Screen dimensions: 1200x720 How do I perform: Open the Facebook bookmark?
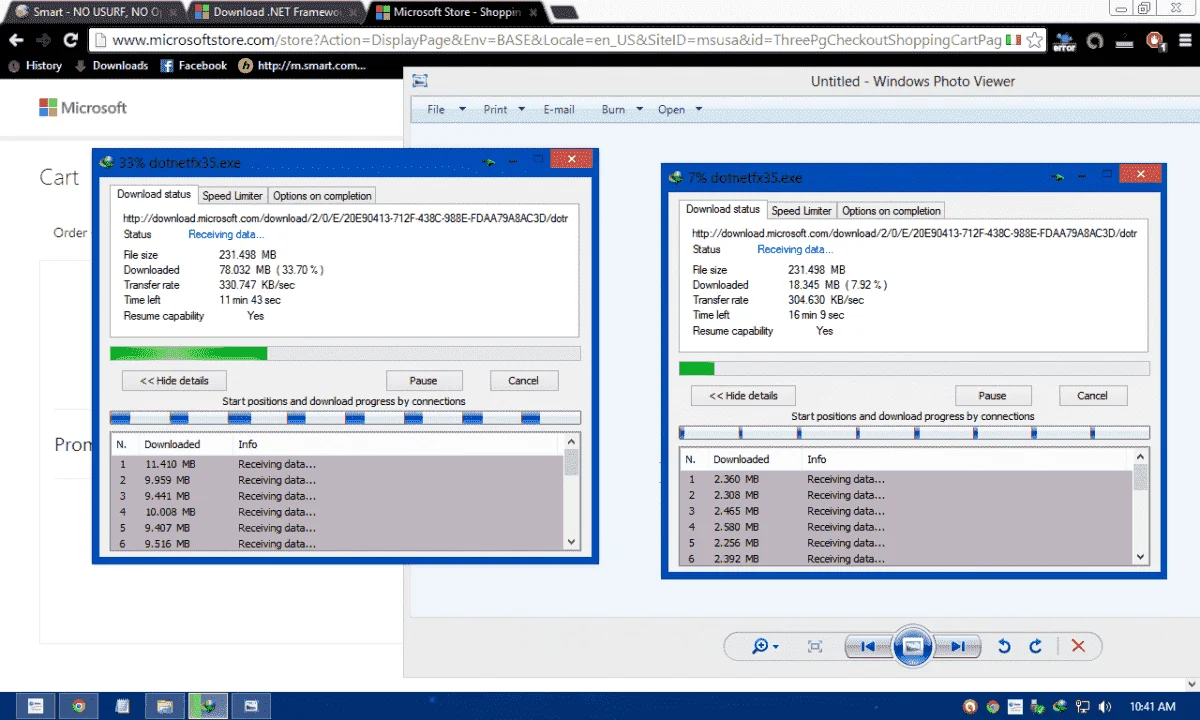tap(194, 66)
